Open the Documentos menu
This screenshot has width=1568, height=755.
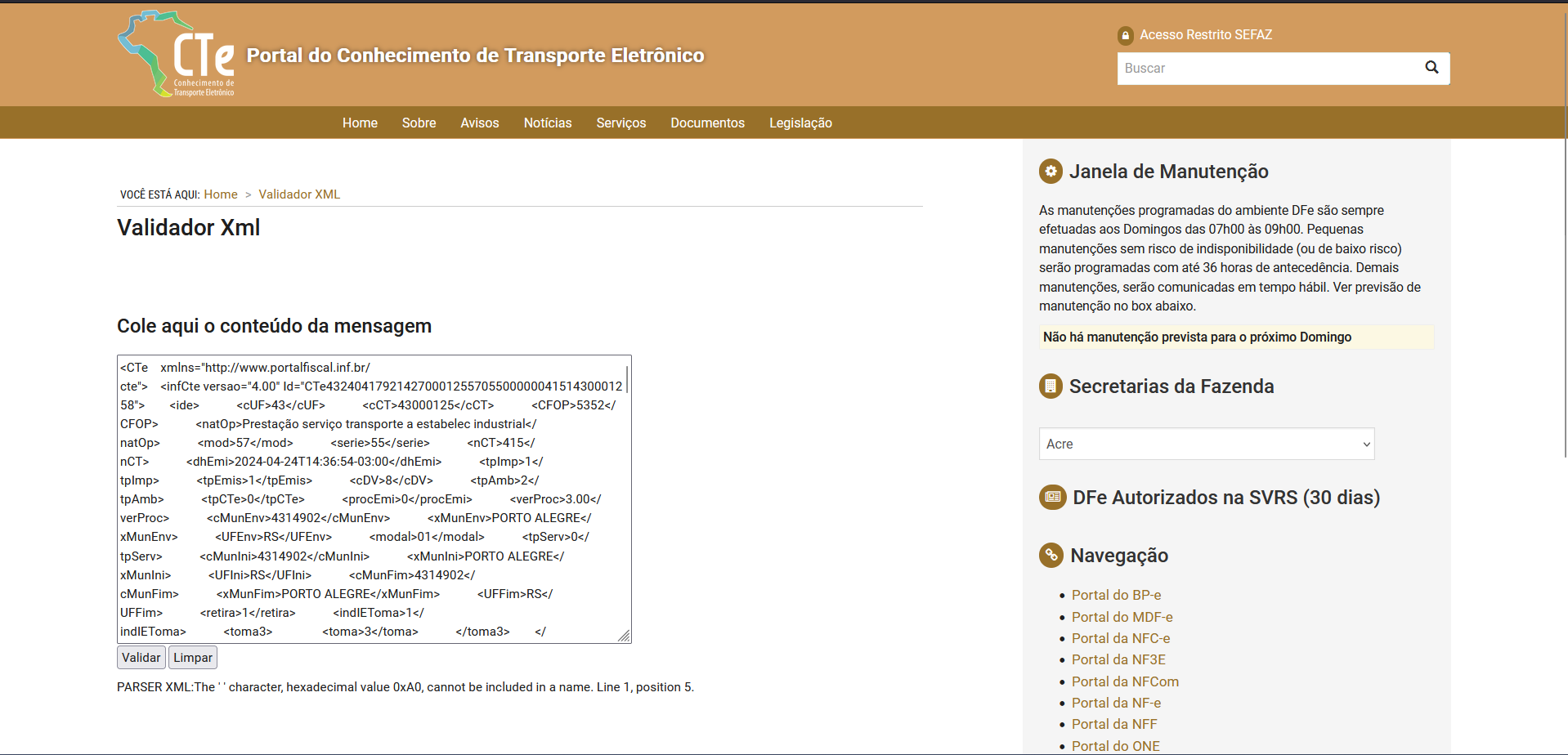(707, 123)
